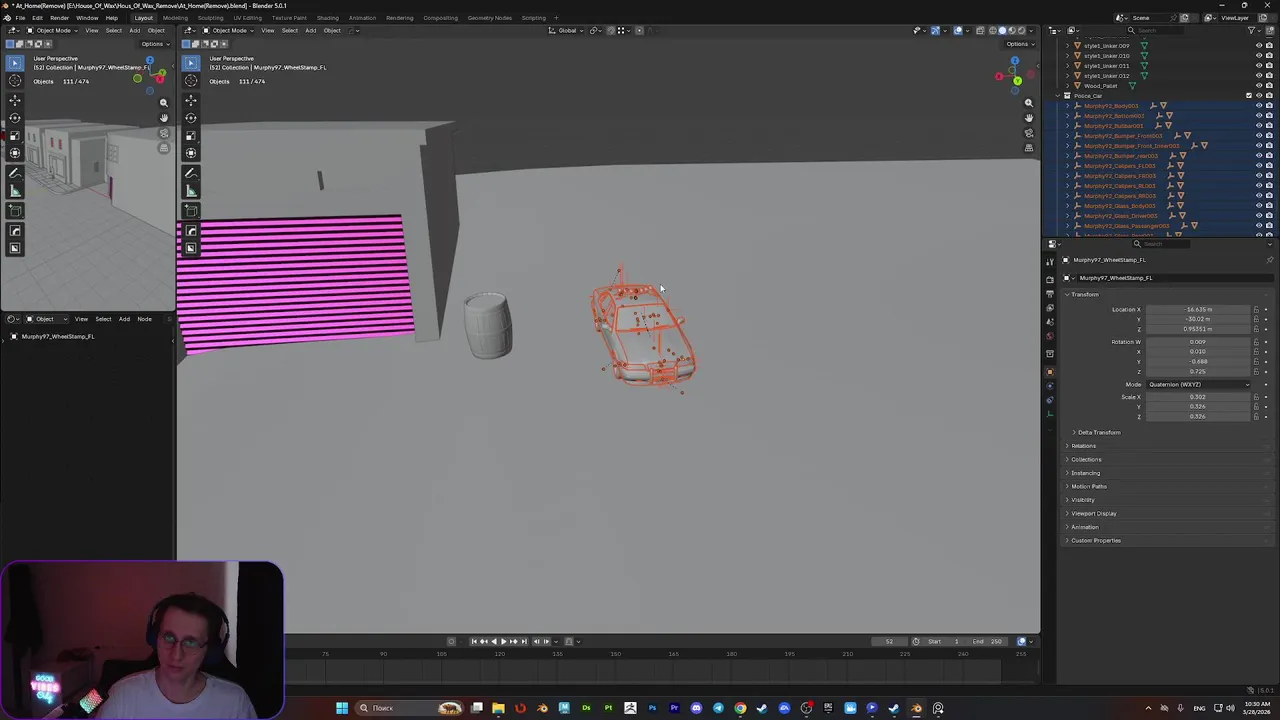Open the Object properties tab
This screenshot has width=1280, height=720.
click(1050, 372)
